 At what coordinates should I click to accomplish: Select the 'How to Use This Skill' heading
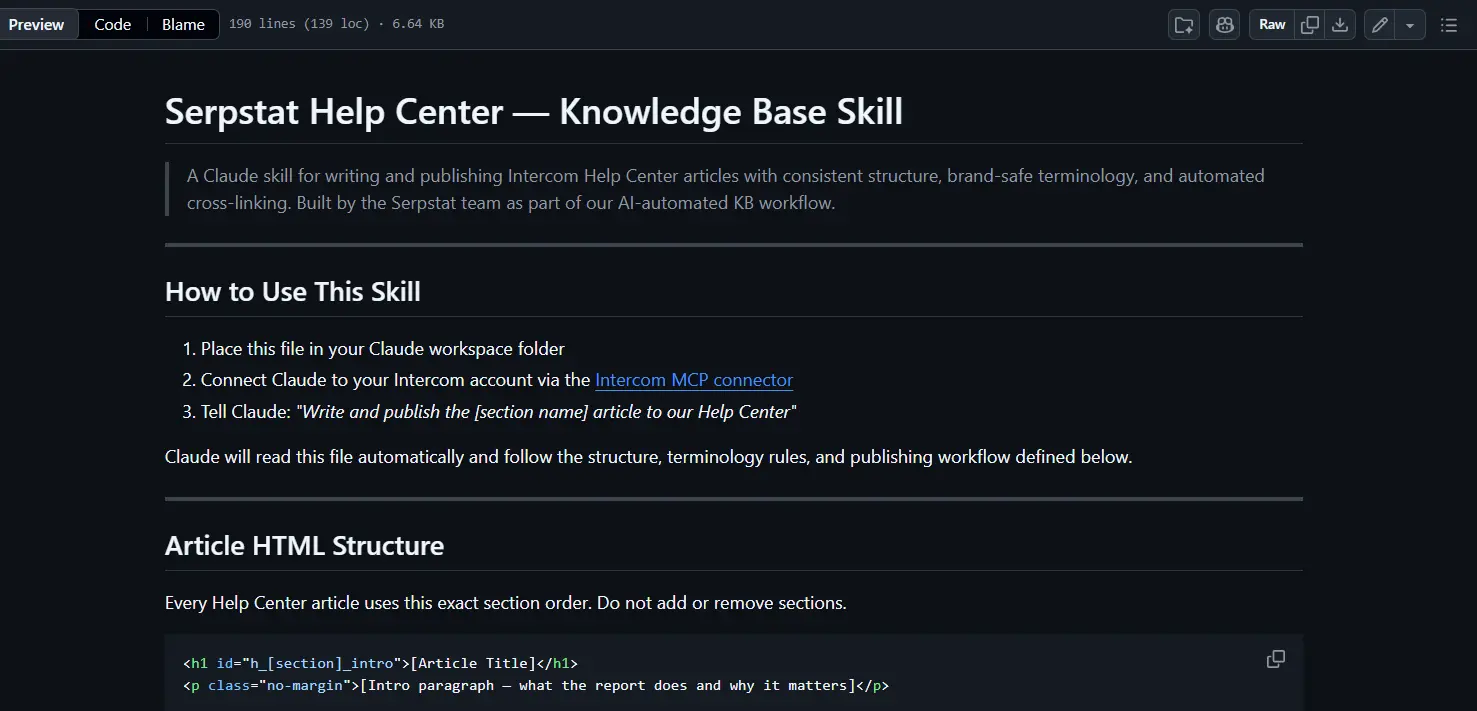point(293,292)
